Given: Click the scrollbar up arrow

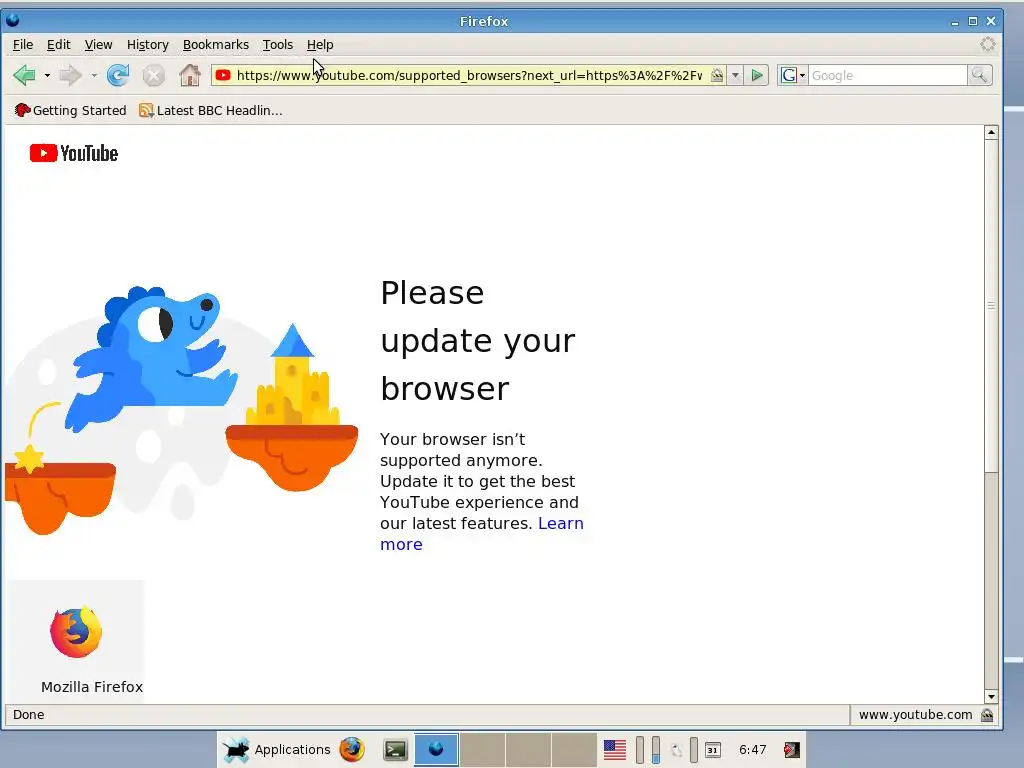Looking at the screenshot, I should click(991, 133).
